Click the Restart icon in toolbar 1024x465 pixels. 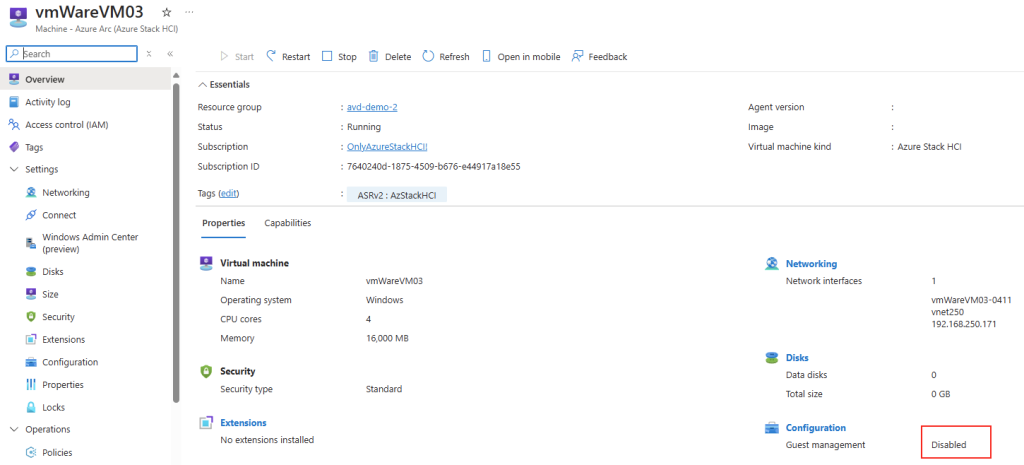coord(272,56)
